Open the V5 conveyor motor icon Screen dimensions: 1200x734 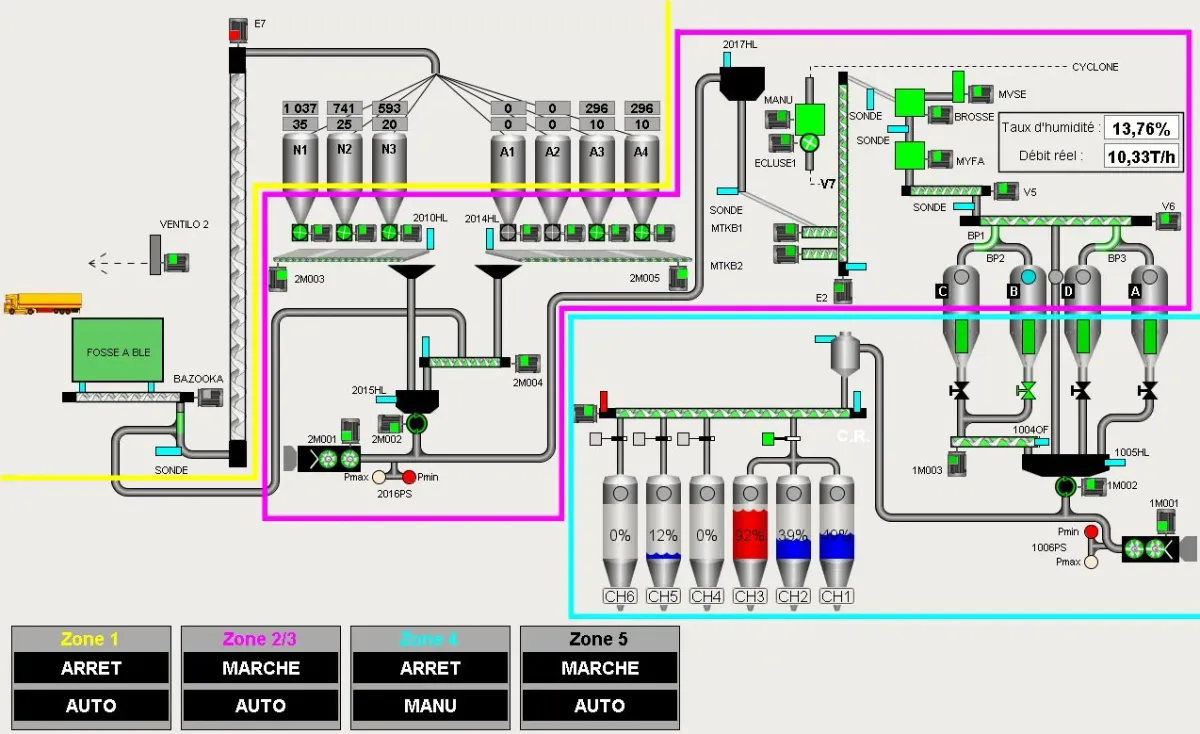pyautogui.click(x=1006, y=190)
